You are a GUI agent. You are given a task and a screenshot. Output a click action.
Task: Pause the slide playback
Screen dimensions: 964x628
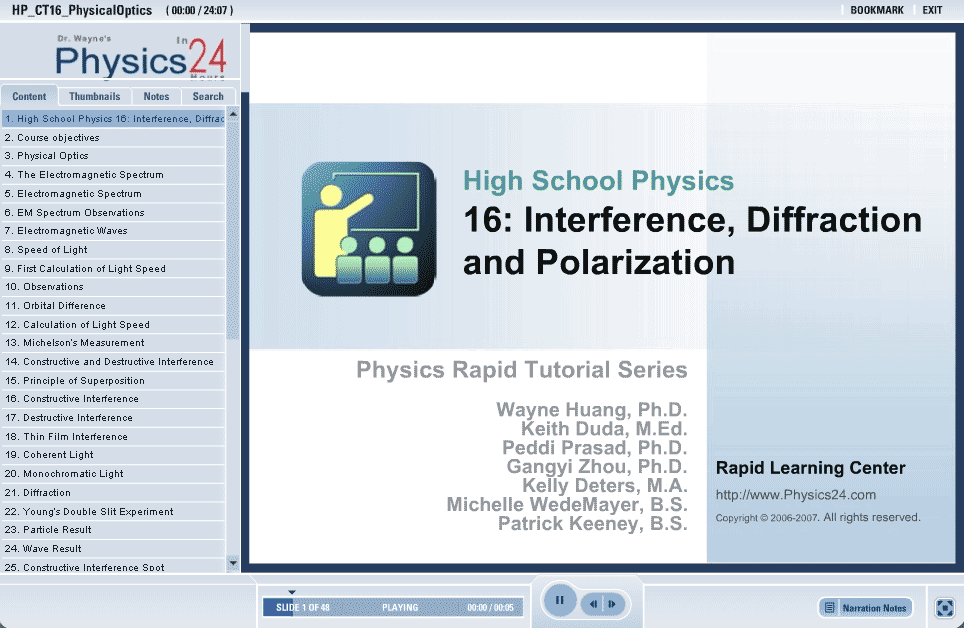(x=560, y=601)
